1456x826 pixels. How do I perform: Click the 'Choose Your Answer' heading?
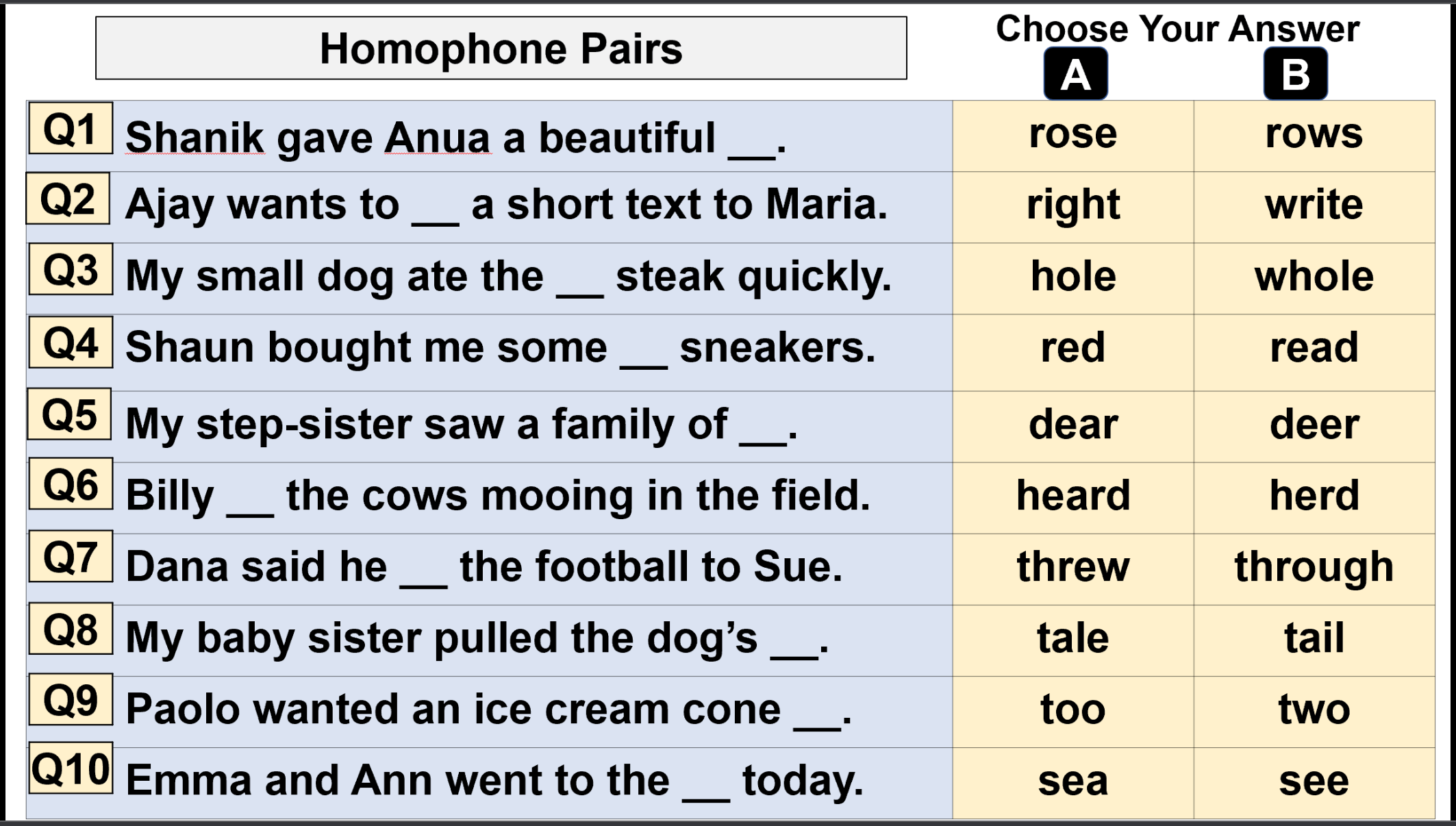coord(1177,29)
